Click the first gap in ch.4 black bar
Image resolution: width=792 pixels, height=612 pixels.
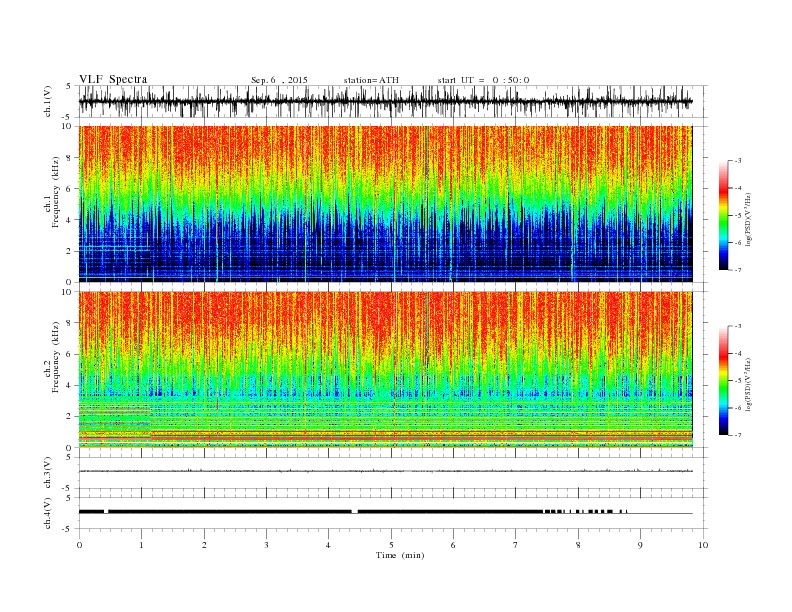pyautogui.click(x=106, y=512)
